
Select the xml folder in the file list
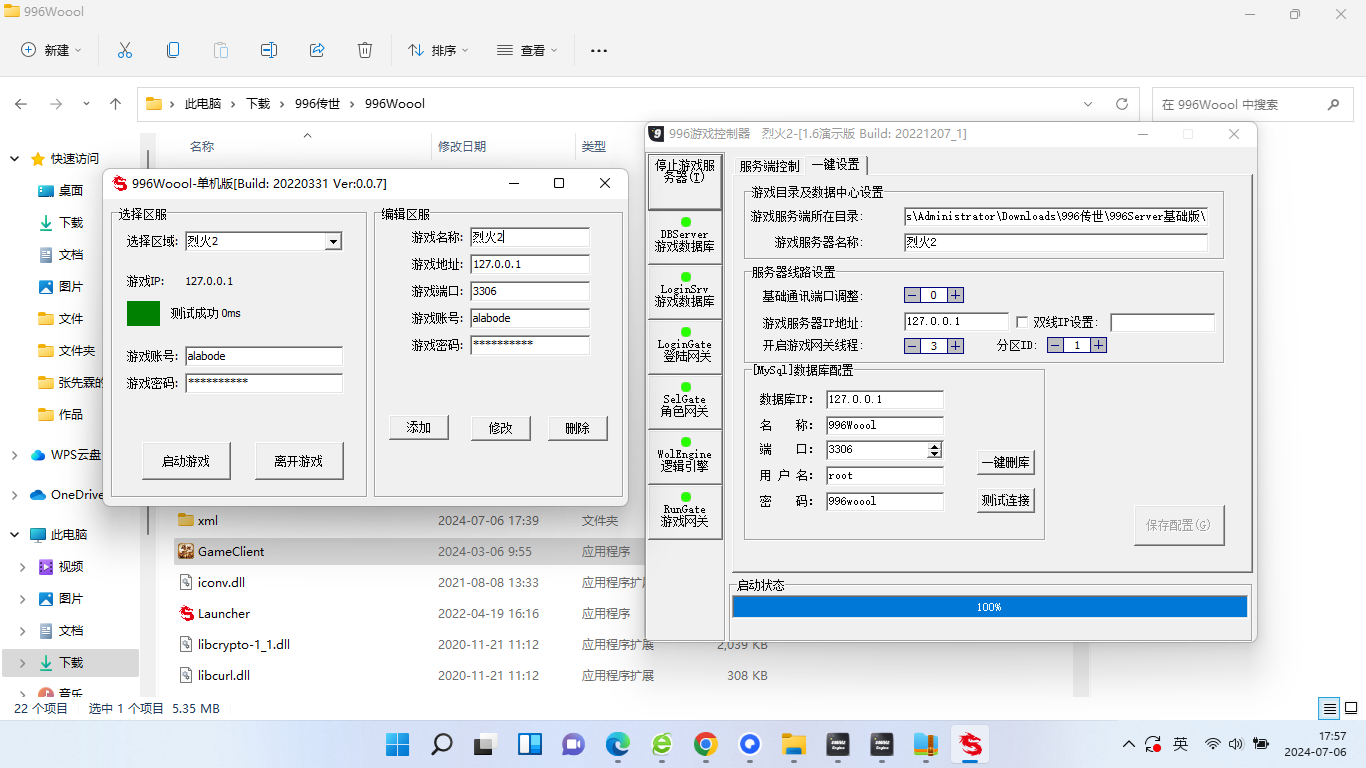[x=208, y=520]
